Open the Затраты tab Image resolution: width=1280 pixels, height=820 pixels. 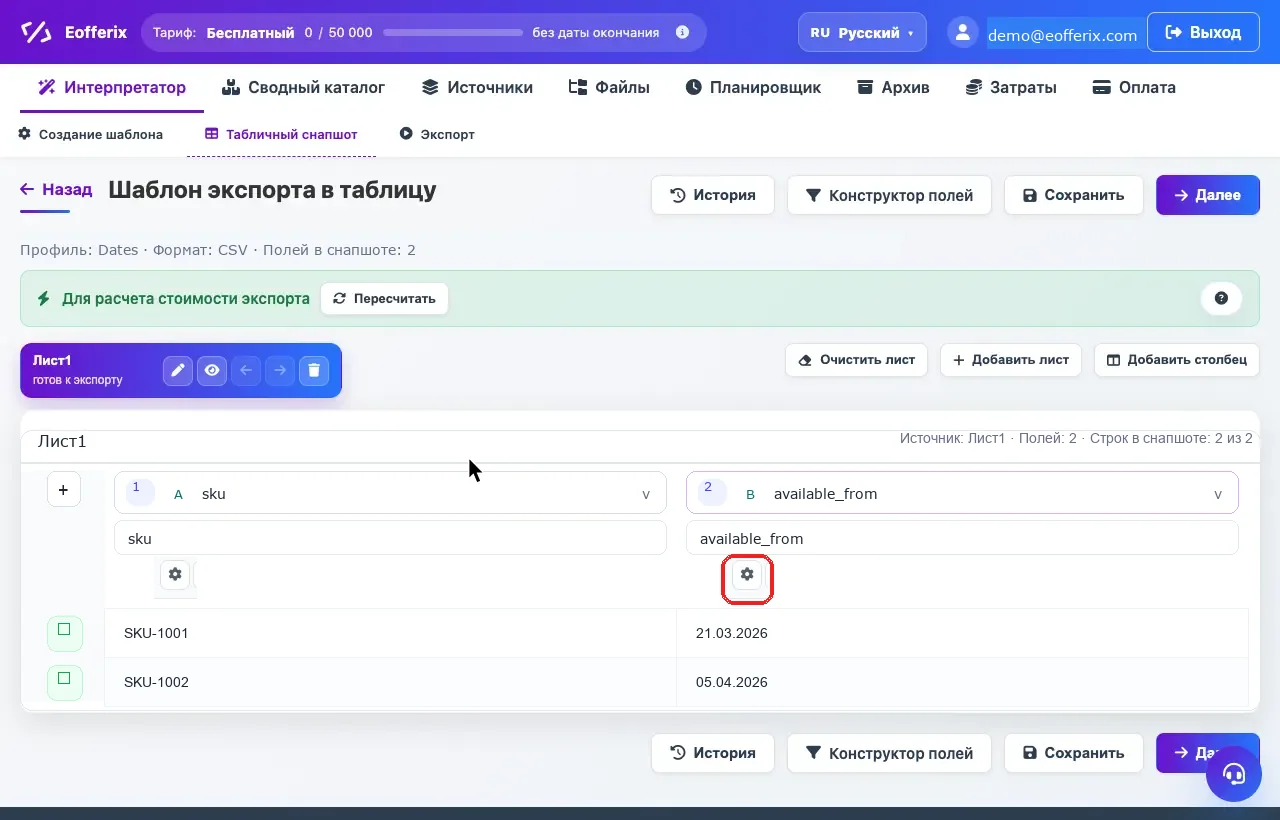(x=1011, y=87)
